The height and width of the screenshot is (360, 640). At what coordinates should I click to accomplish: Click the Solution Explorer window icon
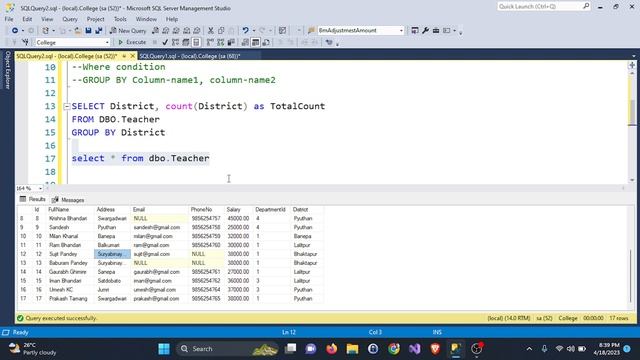point(415,31)
